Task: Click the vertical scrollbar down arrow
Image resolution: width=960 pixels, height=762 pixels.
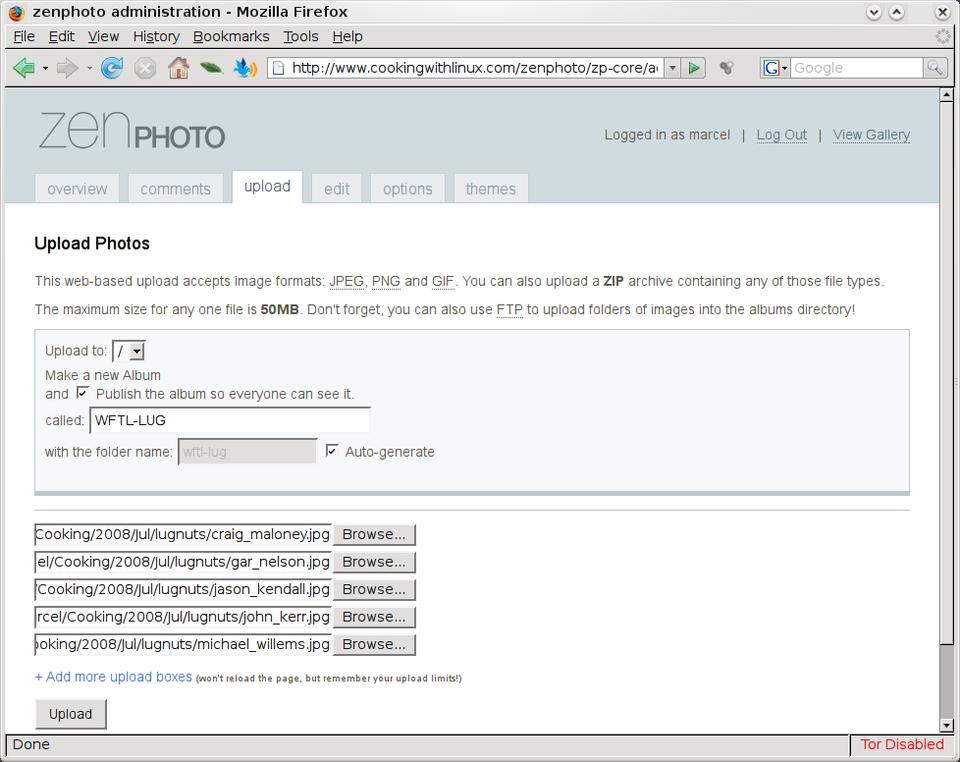Action: (x=947, y=725)
